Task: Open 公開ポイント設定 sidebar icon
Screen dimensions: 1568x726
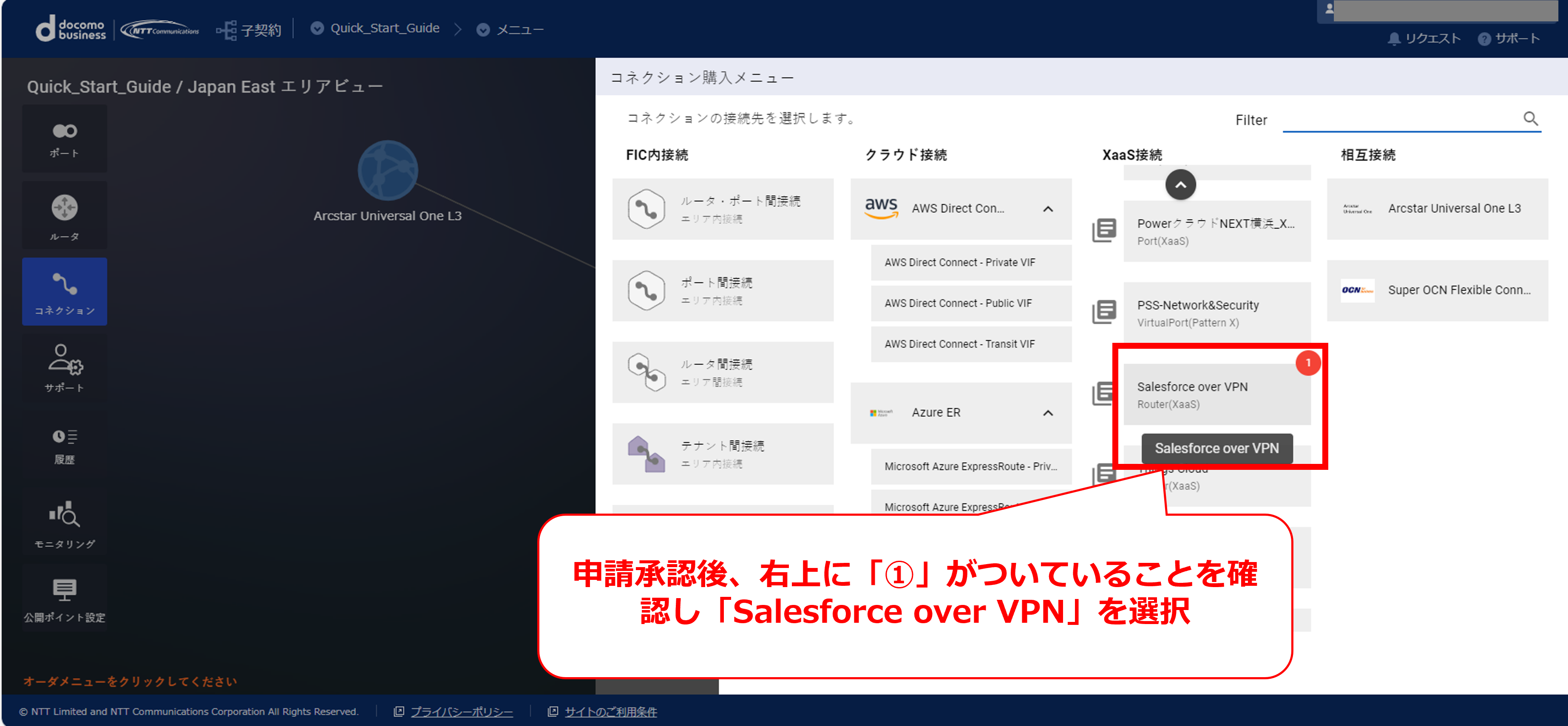Action: coord(65,598)
